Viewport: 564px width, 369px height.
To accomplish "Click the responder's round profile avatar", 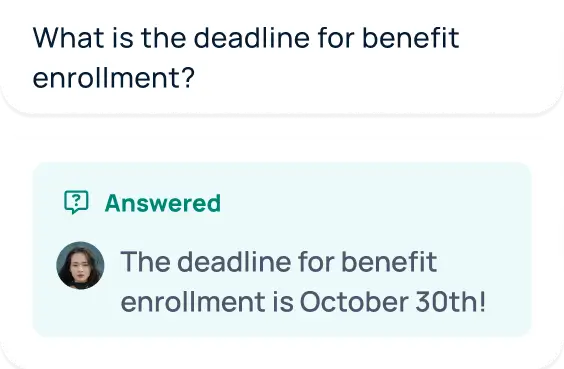I will pos(80,265).
